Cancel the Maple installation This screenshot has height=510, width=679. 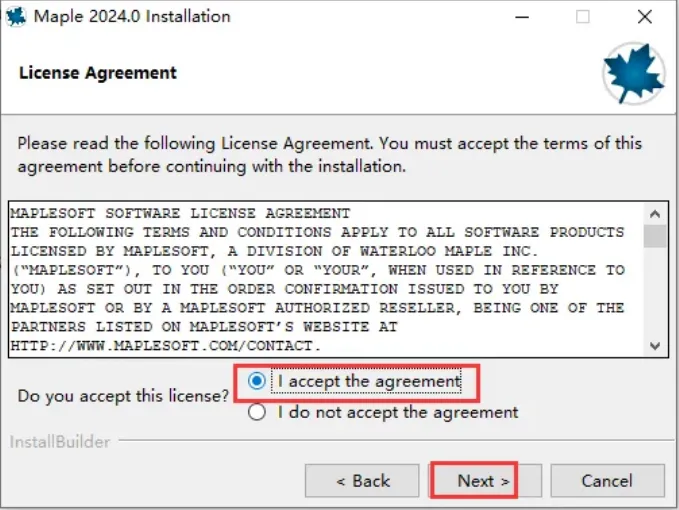[x=608, y=481]
